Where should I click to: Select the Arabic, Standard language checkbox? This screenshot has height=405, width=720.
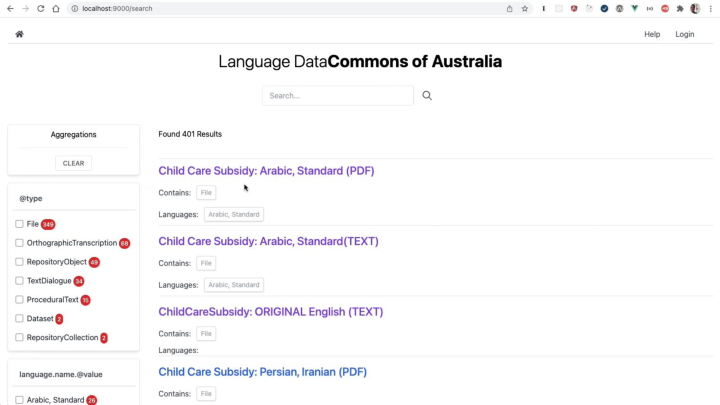pyautogui.click(x=19, y=400)
